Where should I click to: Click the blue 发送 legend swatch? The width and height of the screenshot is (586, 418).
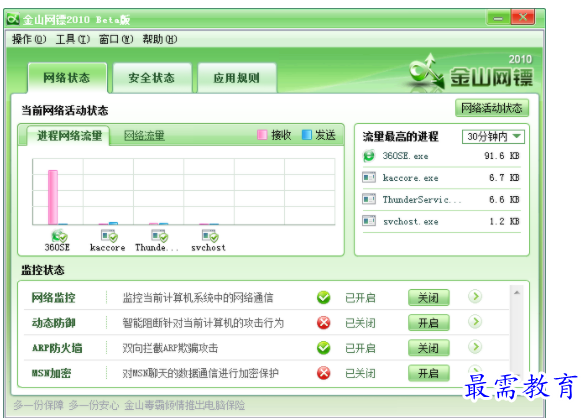[x=306, y=135]
